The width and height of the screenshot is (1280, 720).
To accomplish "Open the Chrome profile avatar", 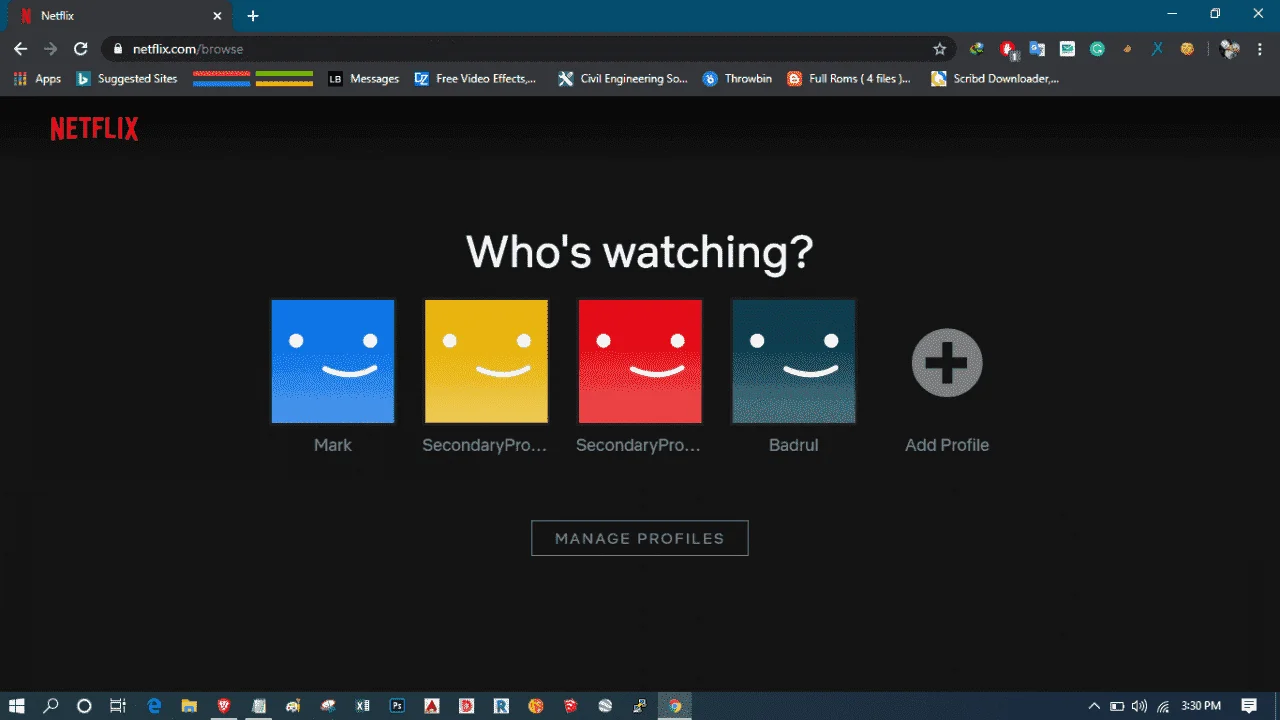I will pos(1230,49).
